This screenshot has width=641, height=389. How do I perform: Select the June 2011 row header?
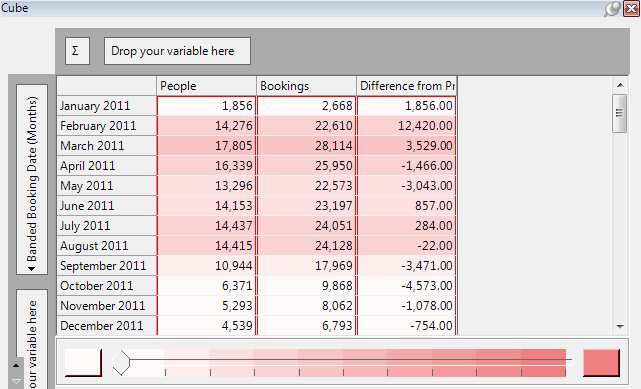(x=107, y=206)
